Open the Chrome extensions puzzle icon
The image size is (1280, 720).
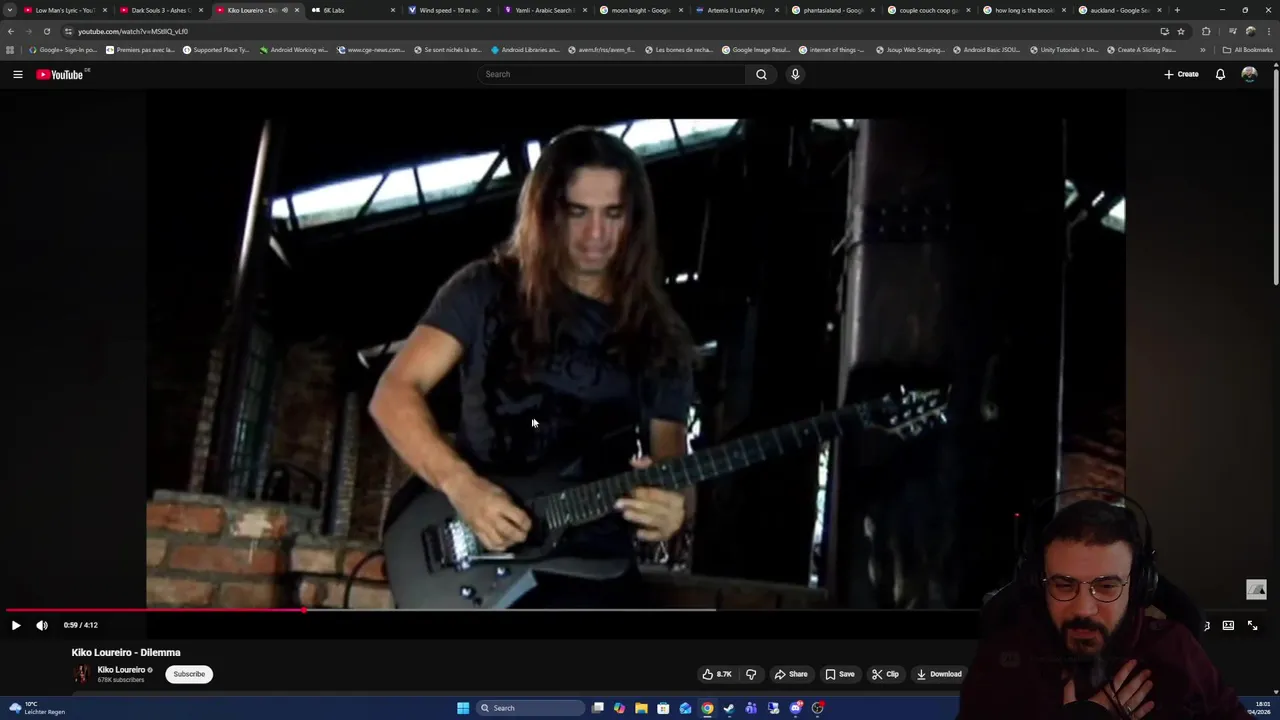(x=1206, y=31)
